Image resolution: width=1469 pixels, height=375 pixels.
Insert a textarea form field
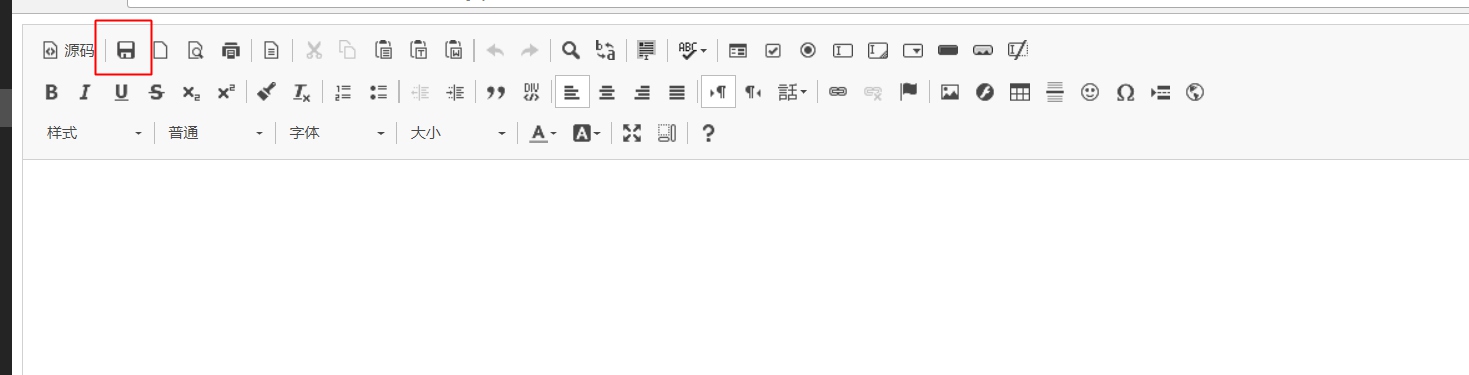(x=878, y=50)
